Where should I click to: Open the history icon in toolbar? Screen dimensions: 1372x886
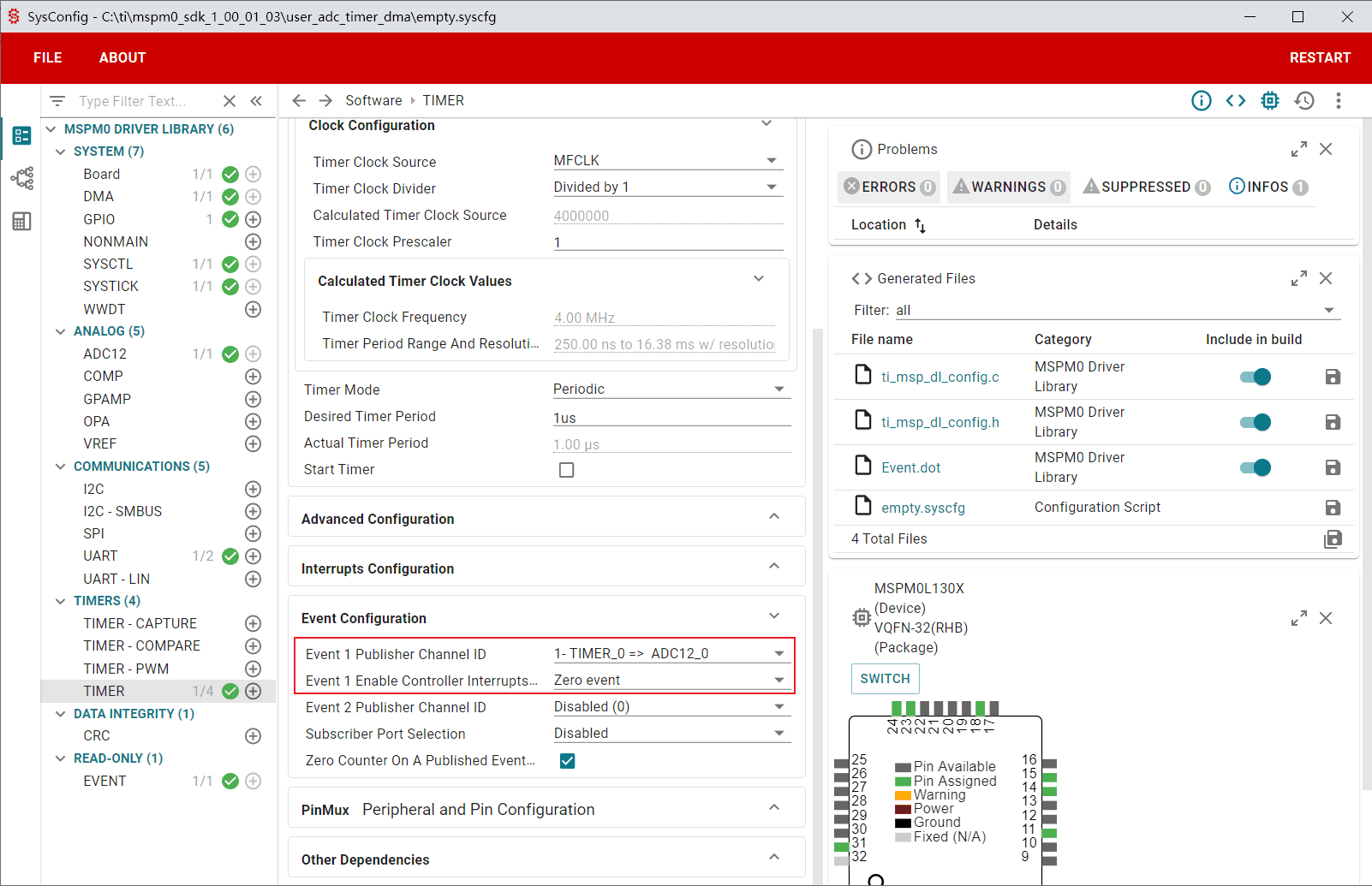click(1304, 101)
